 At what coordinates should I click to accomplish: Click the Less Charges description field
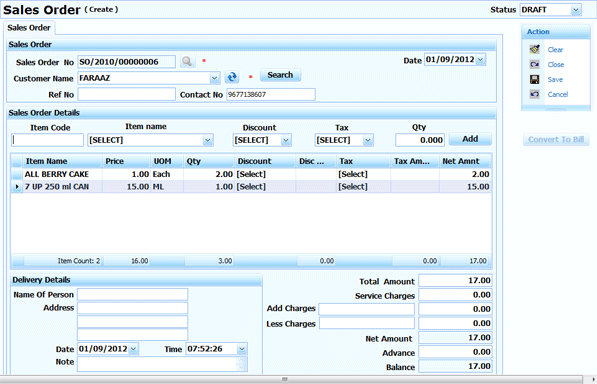pos(367,323)
